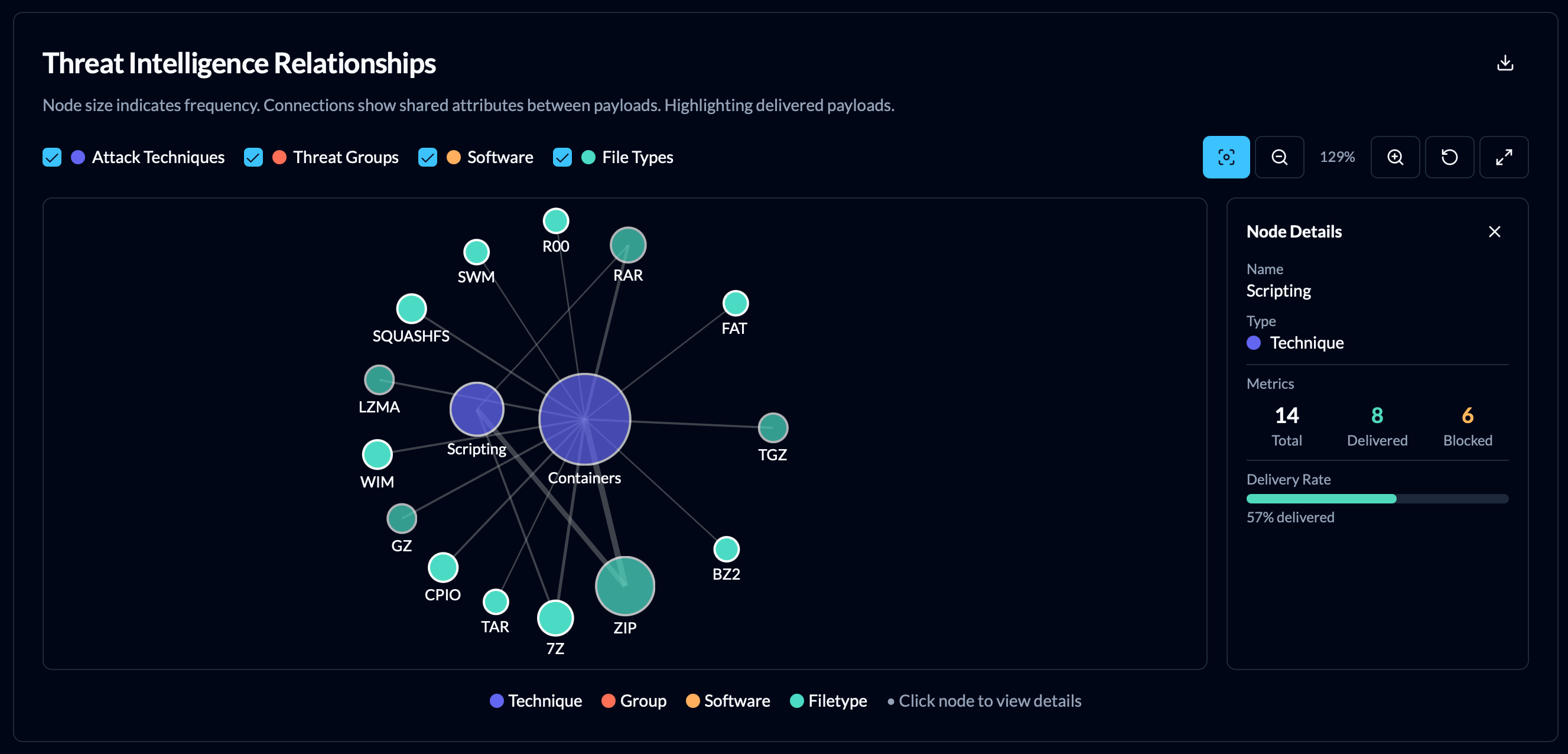1568x754 pixels.
Task: Reset the graph view
Action: (1449, 157)
